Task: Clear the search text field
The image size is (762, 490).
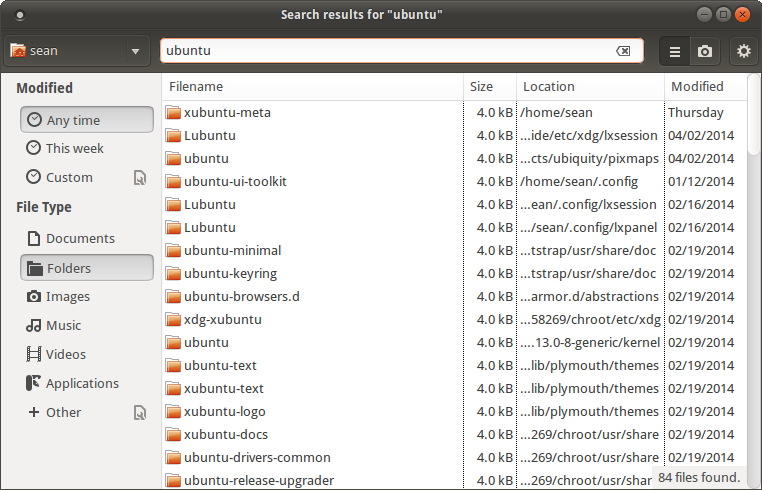Action: coord(622,51)
